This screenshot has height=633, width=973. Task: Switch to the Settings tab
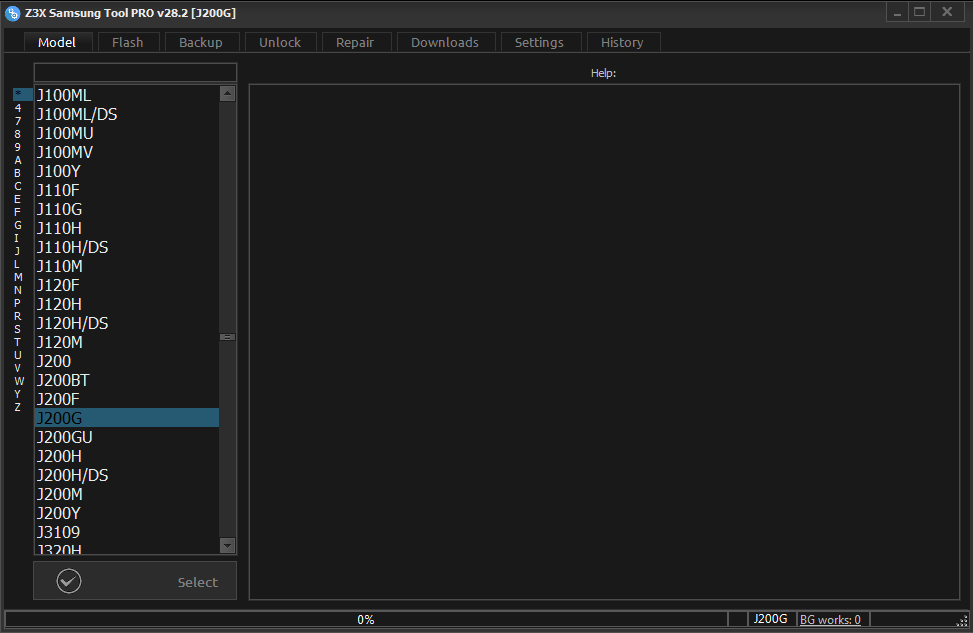click(x=539, y=42)
